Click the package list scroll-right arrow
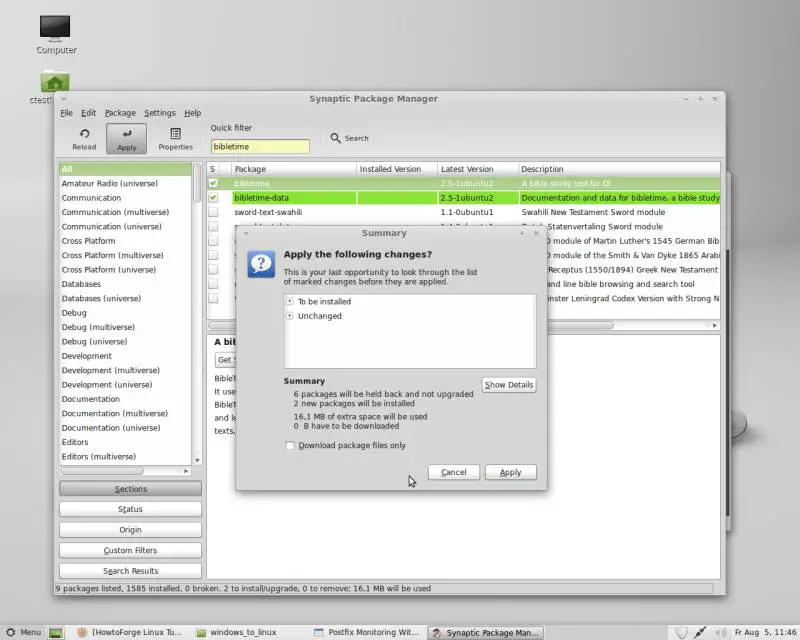The height and width of the screenshot is (640, 800). [x=714, y=325]
